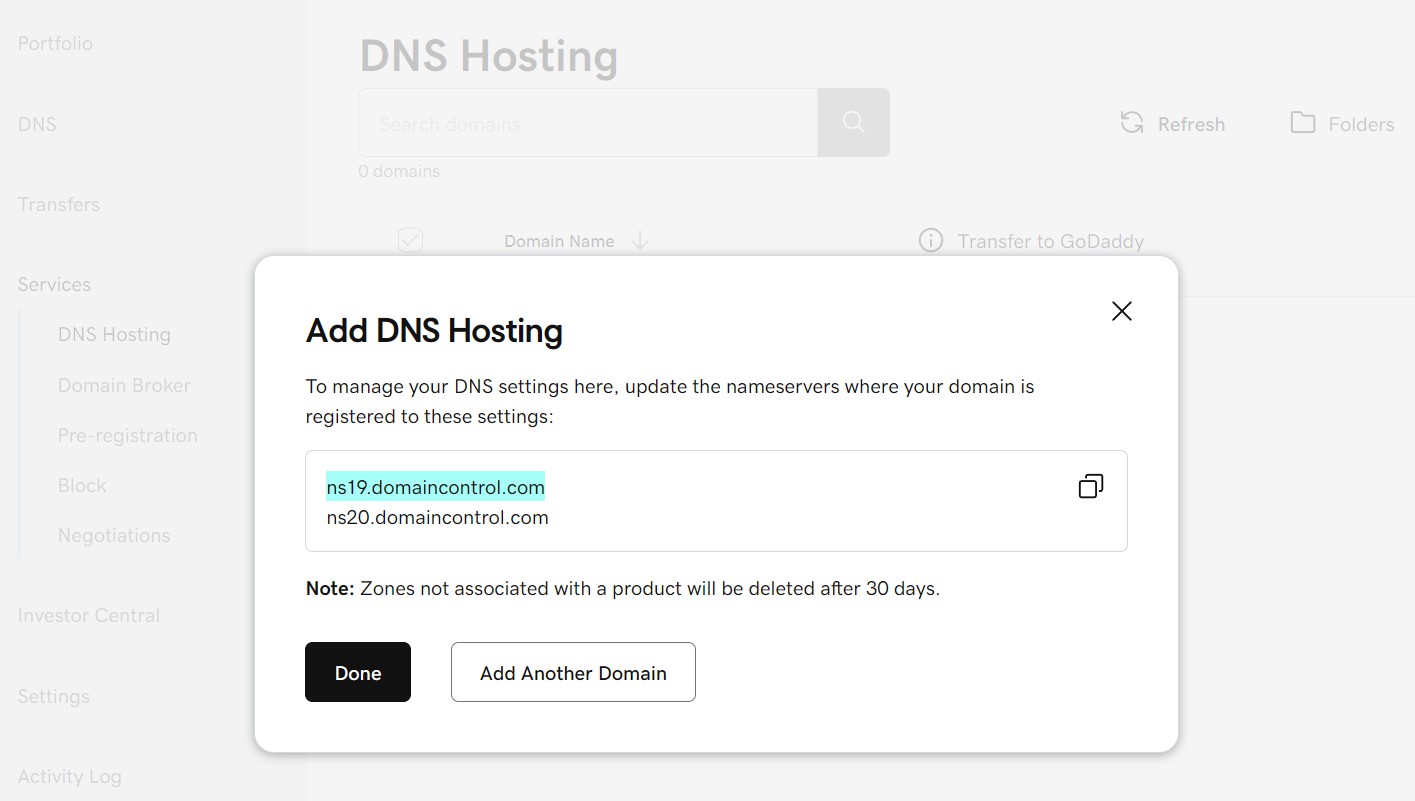Expand the Services section in the sidebar
1415x801 pixels.
click(x=54, y=284)
